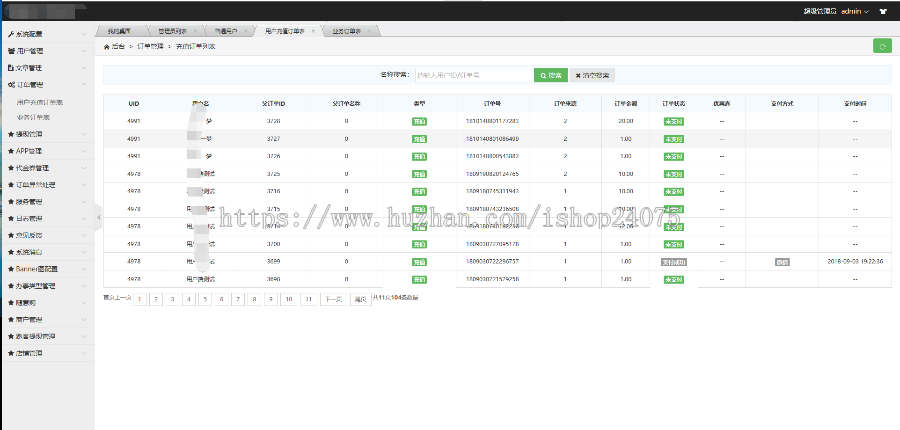Click the 订单金额 column header
Screen dimensions: 900x430
(x=626, y=104)
